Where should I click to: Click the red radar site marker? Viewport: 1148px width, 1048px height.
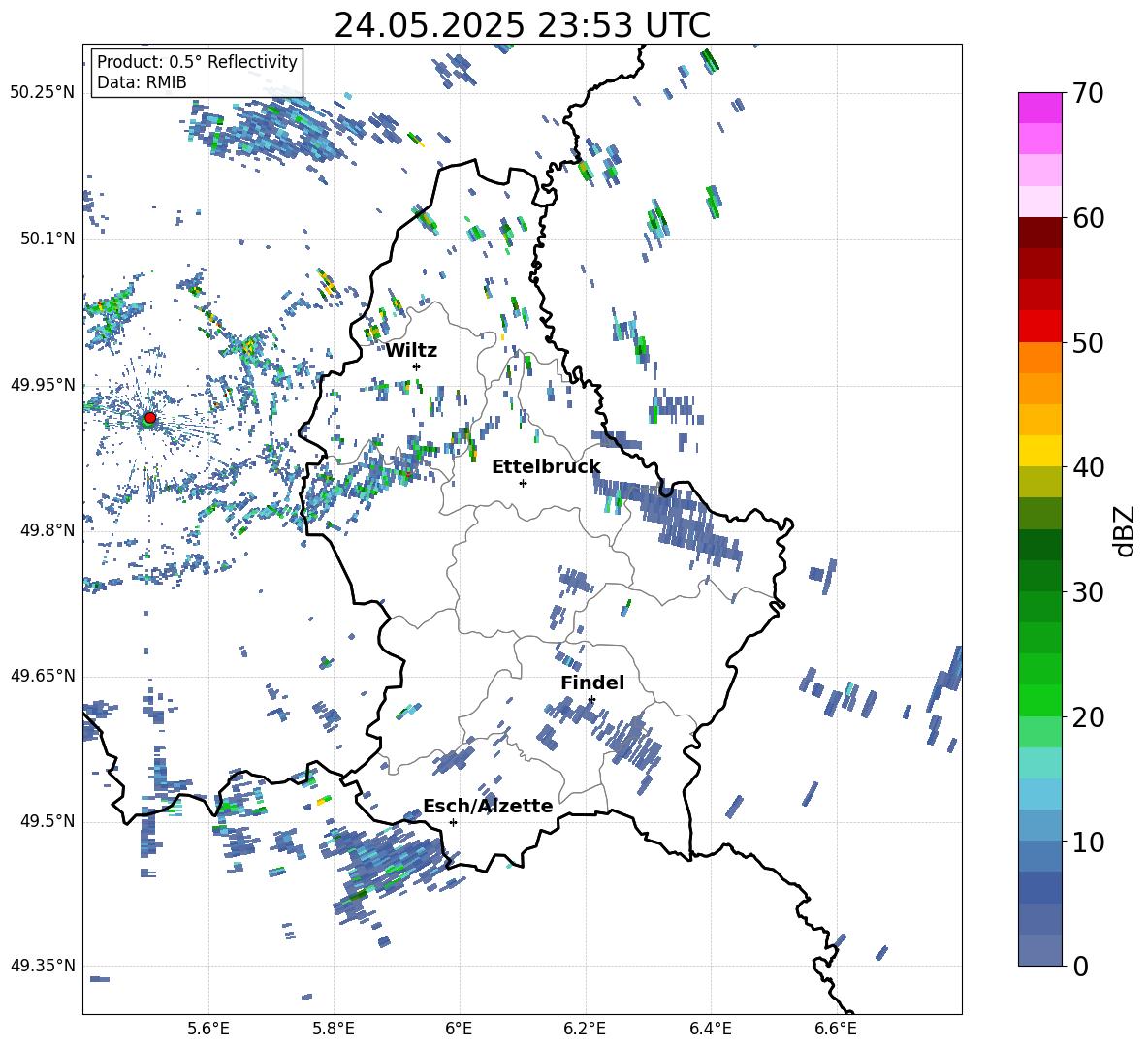[150, 418]
